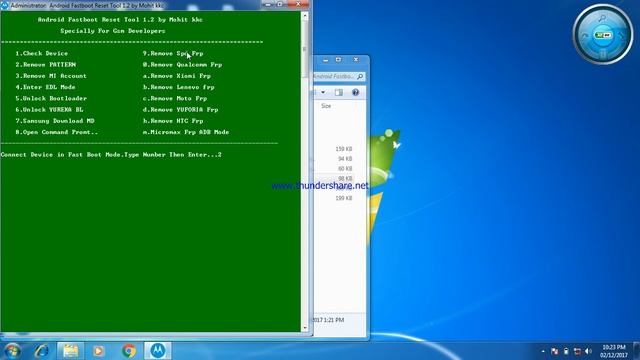Viewport: 640px width, 360px height.
Task: Click the magnifier on the circular desktop gadget
Action: 602,18
